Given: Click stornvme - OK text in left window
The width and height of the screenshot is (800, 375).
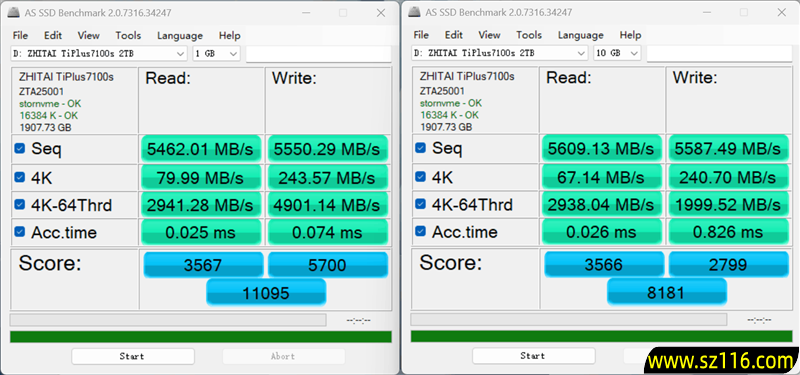Looking at the screenshot, I should click(50, 104).
